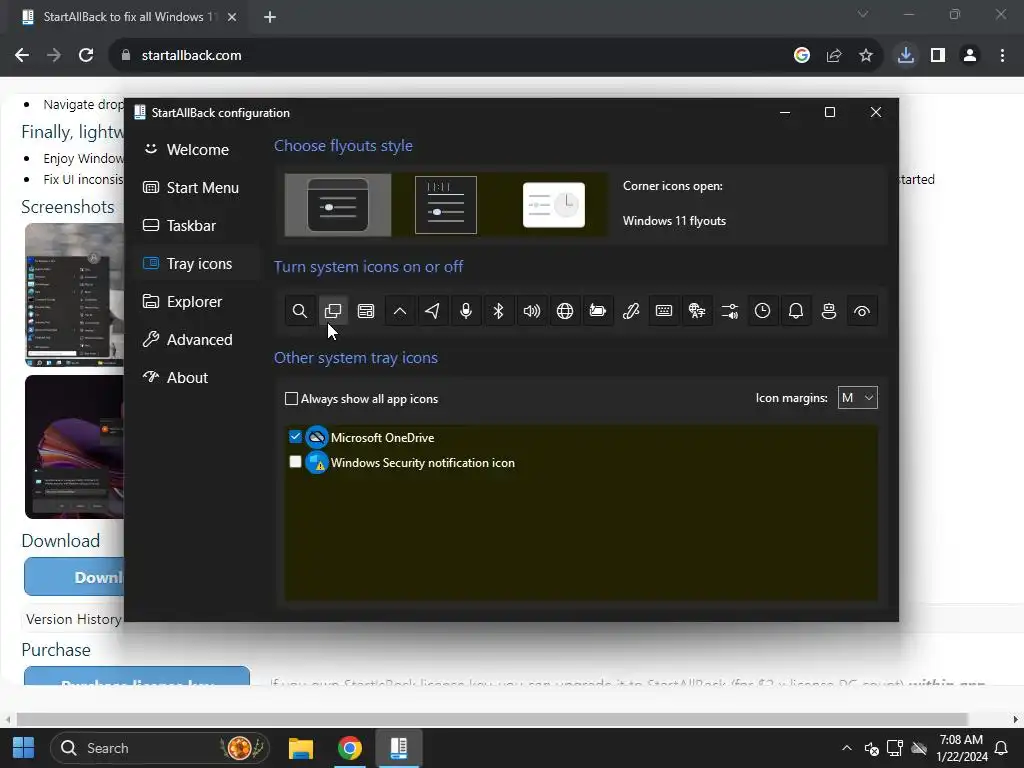Open the Taskbar section
The width and height of the screenshot is (1024, 768).
[198, 225]
